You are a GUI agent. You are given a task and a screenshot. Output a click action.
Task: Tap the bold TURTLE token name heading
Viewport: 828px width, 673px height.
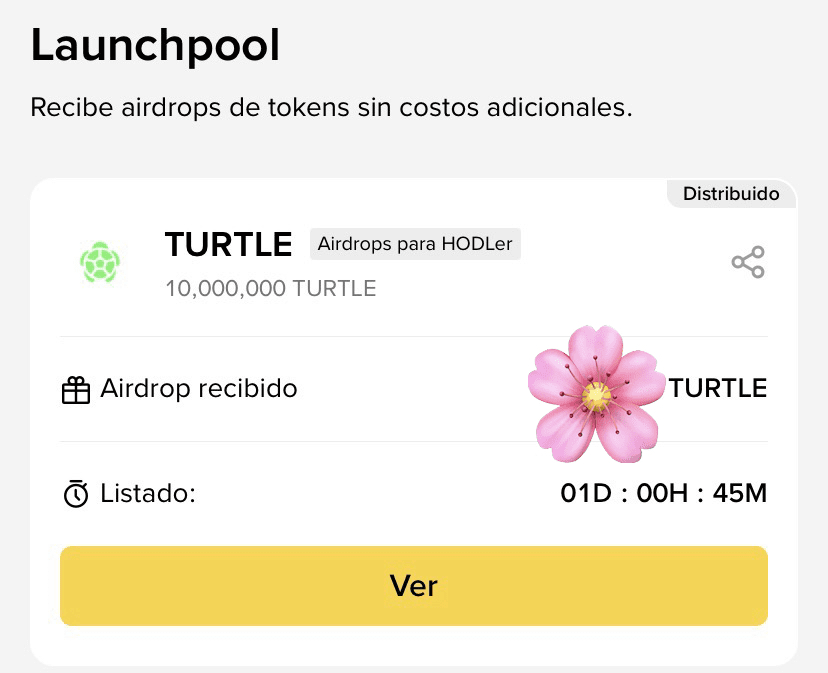click(228, 244)
